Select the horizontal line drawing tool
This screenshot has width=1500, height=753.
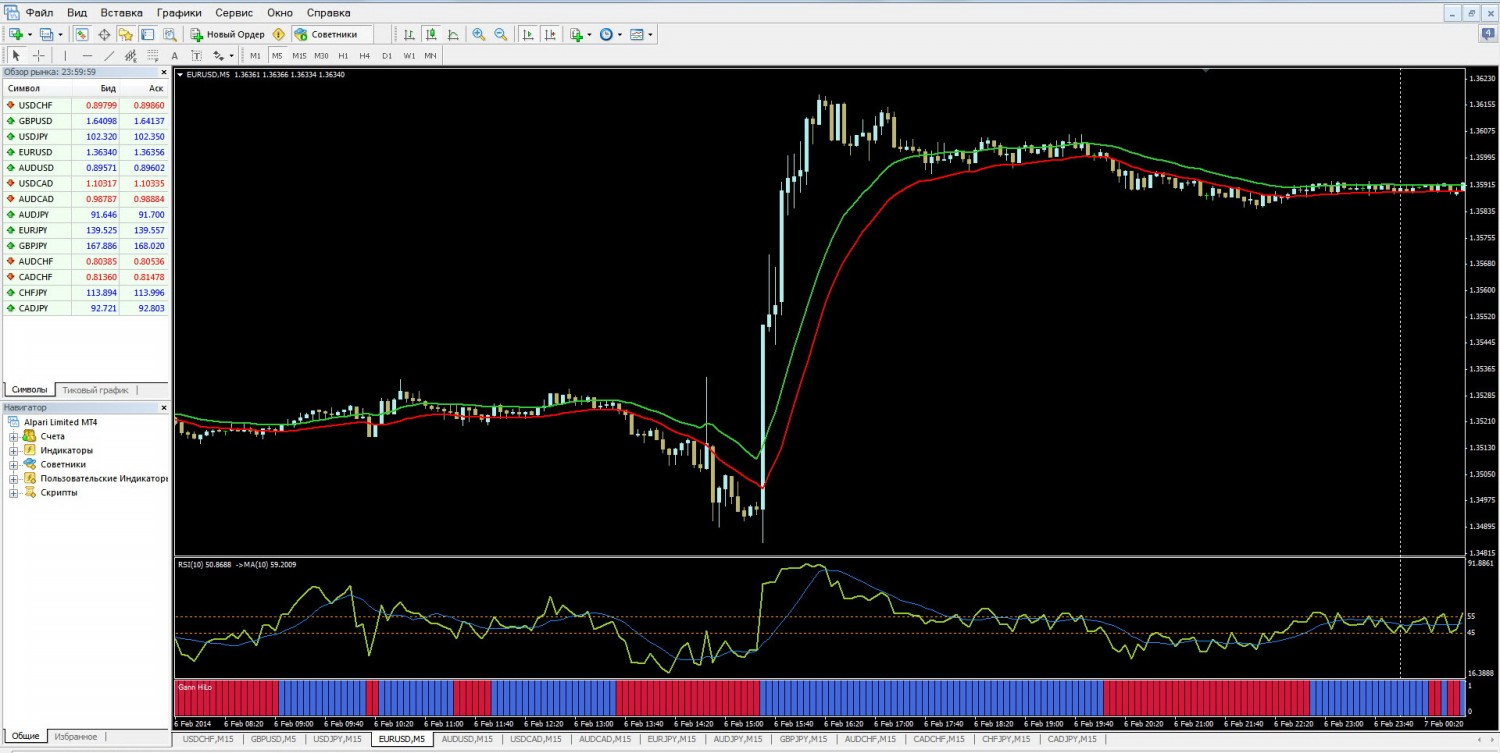click(x=87, y=55)
